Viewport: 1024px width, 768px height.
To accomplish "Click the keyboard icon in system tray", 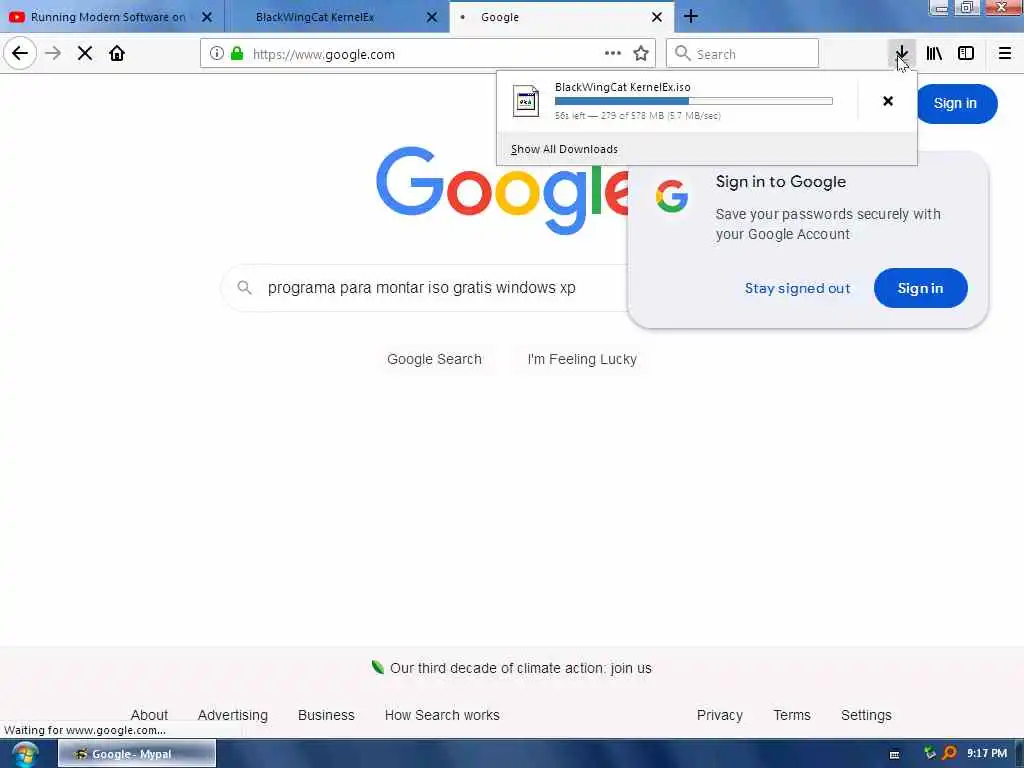I will pyautogui.click(x=895, y=755).
